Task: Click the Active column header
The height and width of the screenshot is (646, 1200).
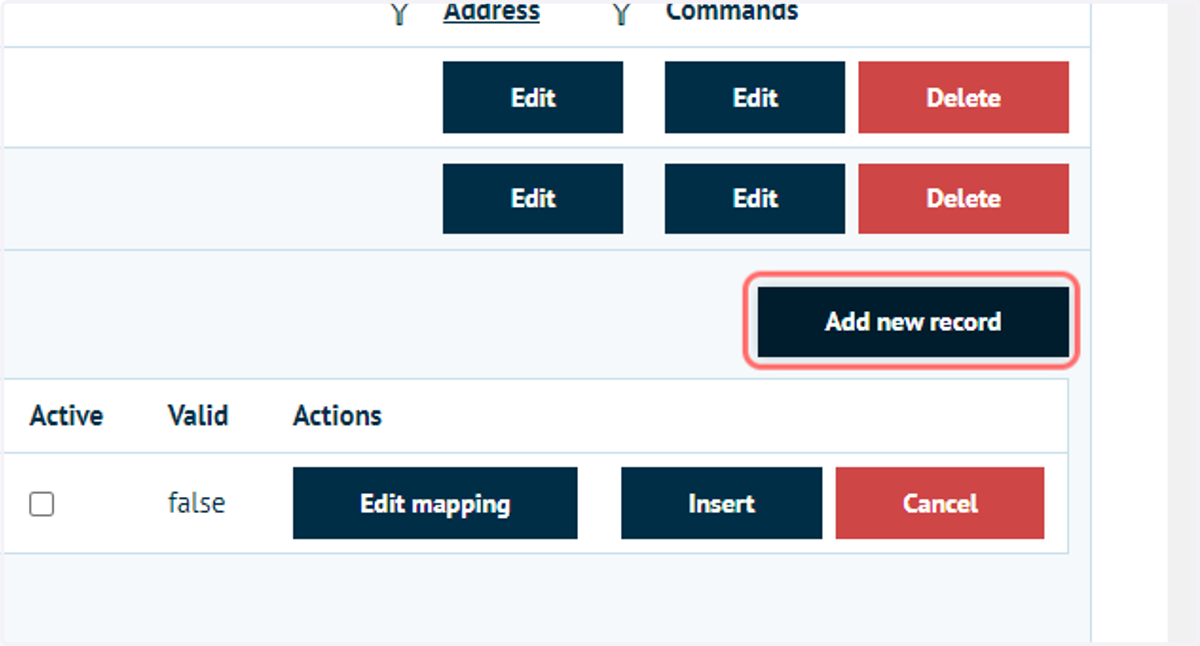Action: [66, 415]
